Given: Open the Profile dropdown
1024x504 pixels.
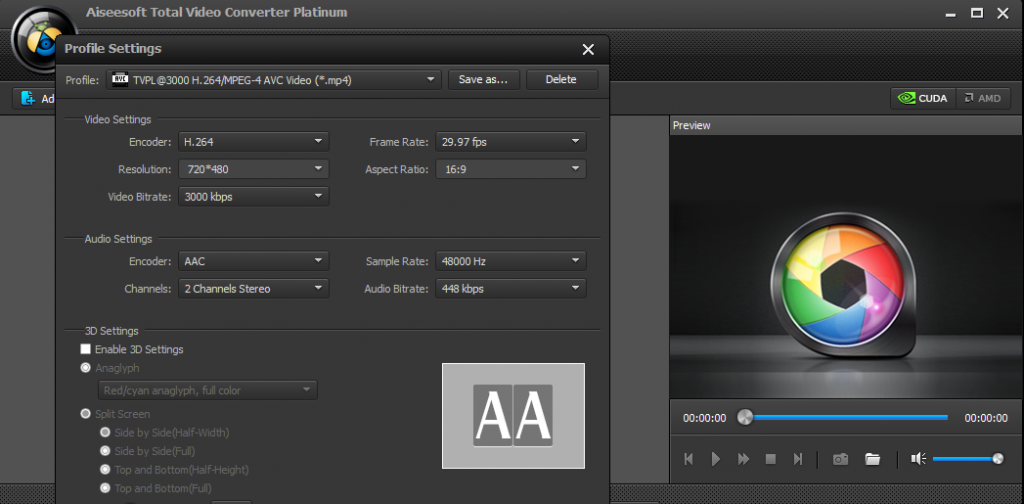Looking at the screenshot, I should [x=274, y=80].
